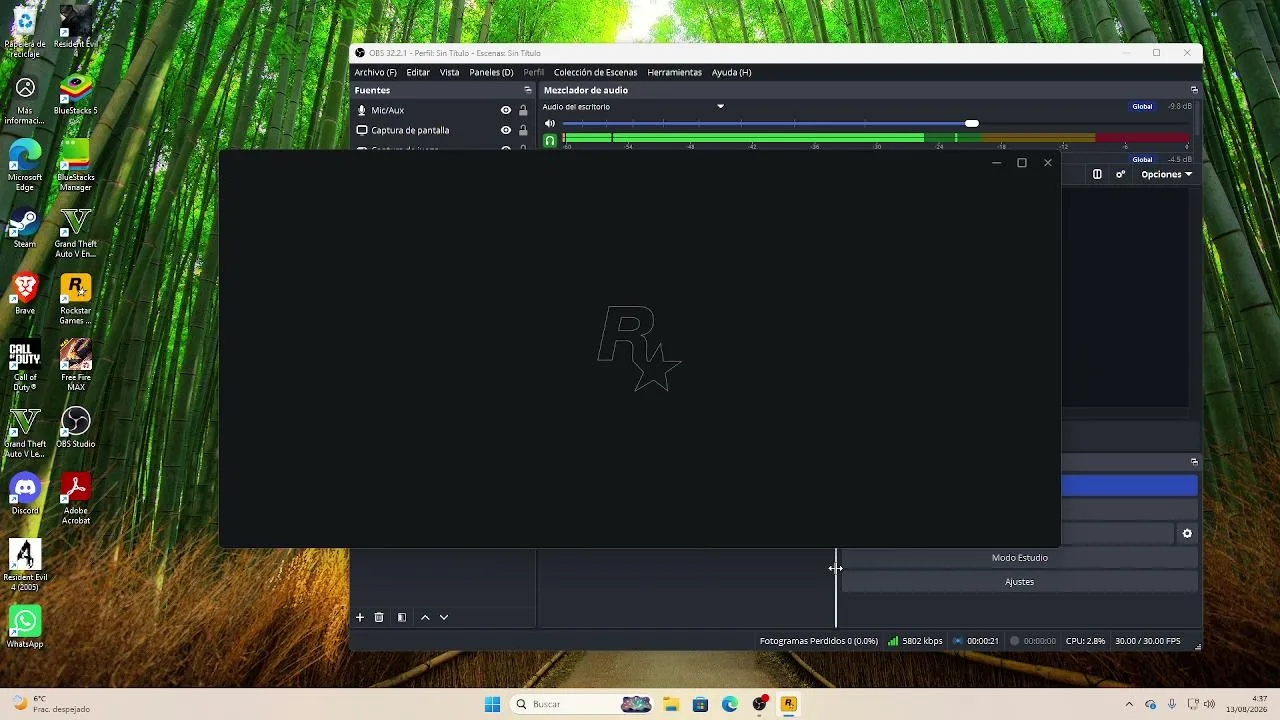Image resolution: width=1280 pixels, height=720 pixels.
Task: Open the Ayuda (H) menu
Action: 731,72
